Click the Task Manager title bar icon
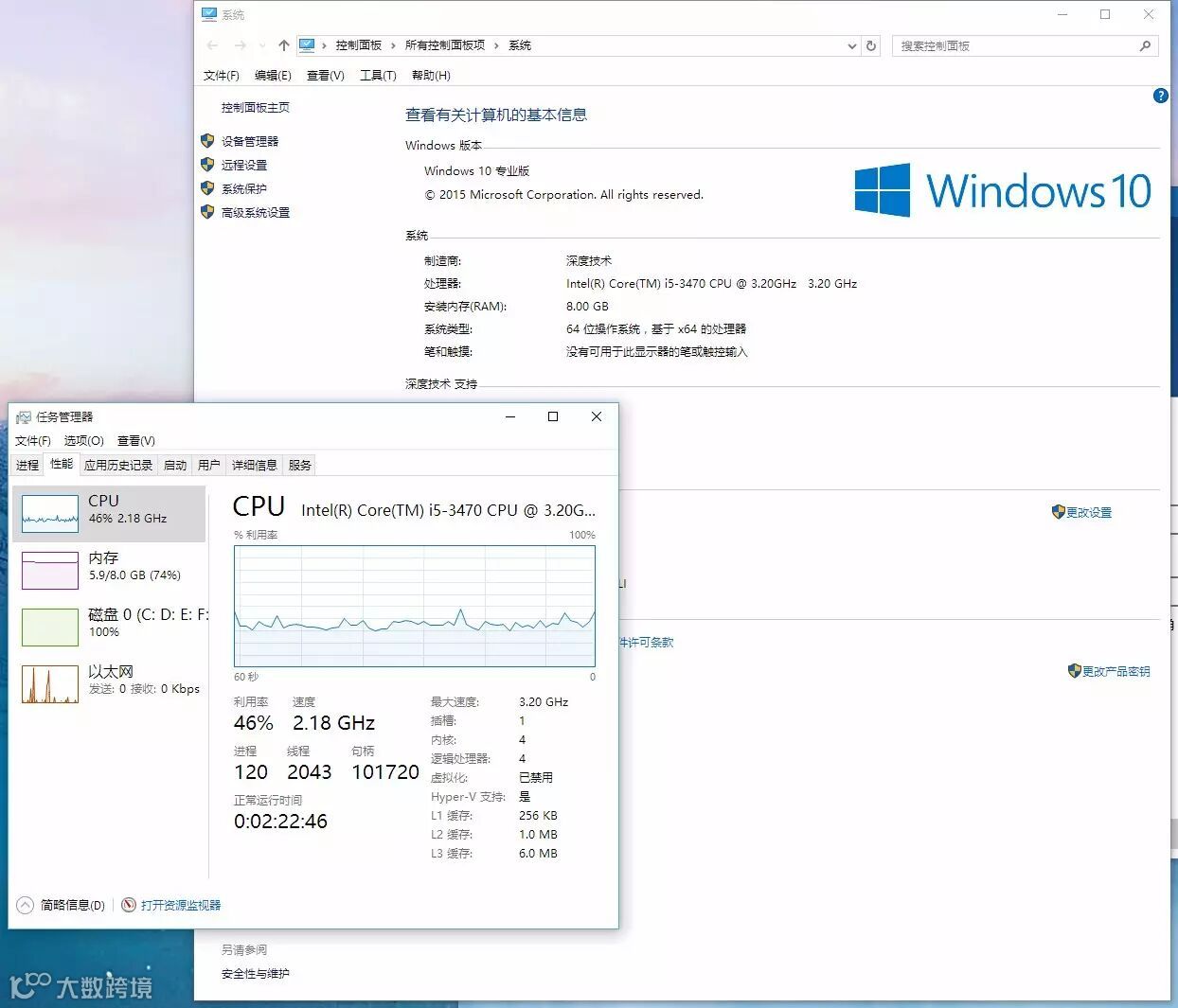Image resolution: width=1178 pixels, height=1008 pixels. [x=24, y=417]
